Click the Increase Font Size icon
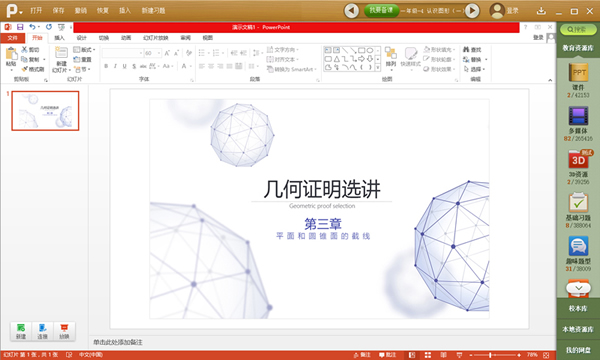 (x=167, y=53)
